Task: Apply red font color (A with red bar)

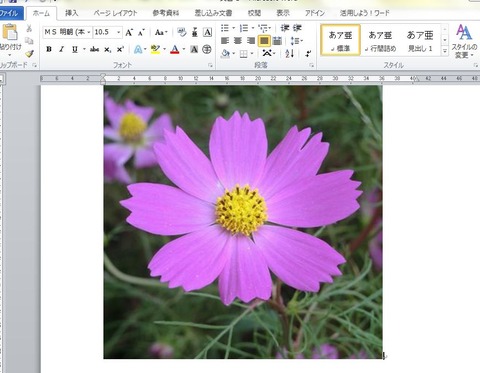Action: tap(175, 49)
